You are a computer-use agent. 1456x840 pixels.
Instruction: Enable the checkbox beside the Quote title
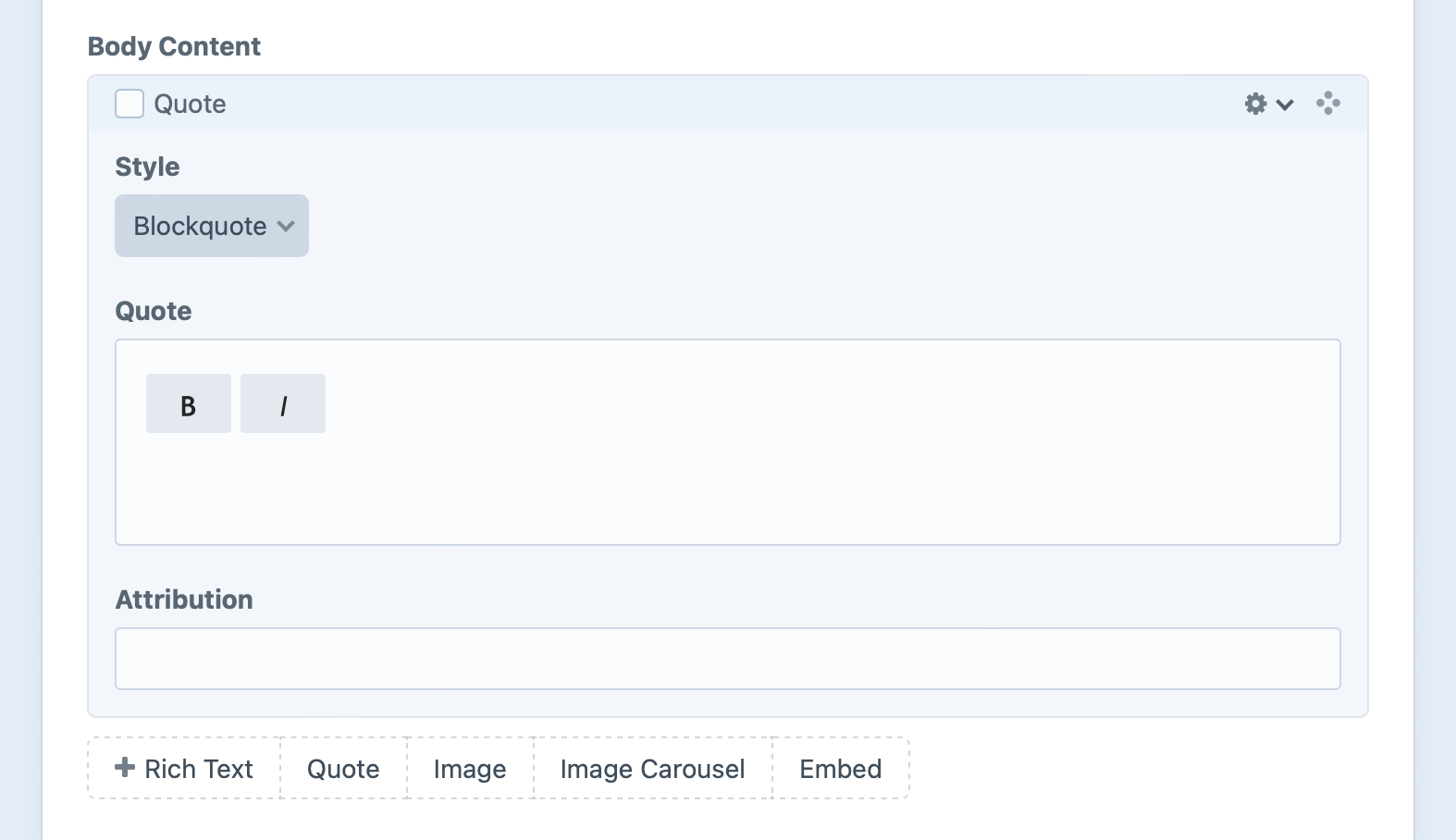129,104
